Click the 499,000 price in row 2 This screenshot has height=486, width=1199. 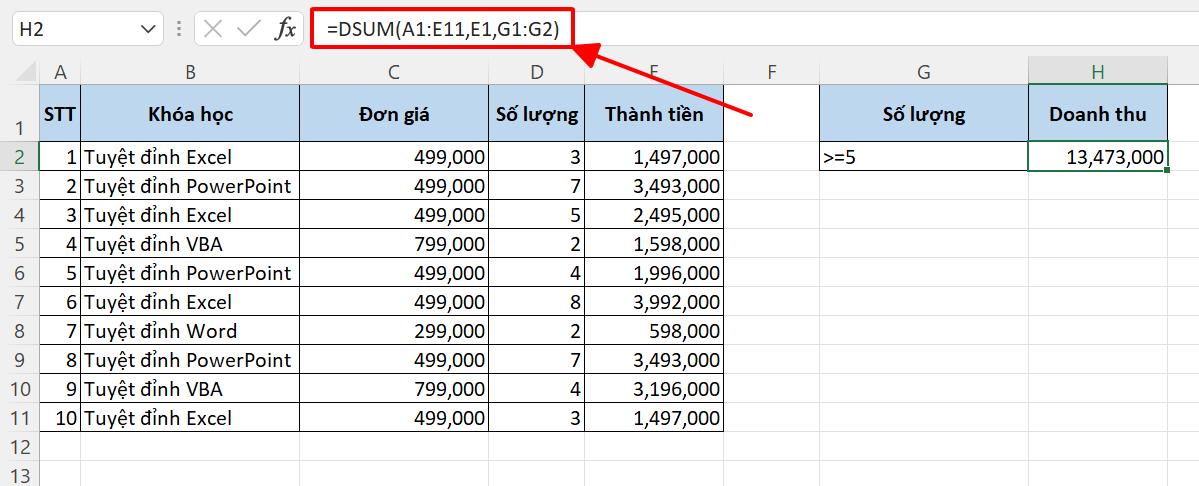394,157
